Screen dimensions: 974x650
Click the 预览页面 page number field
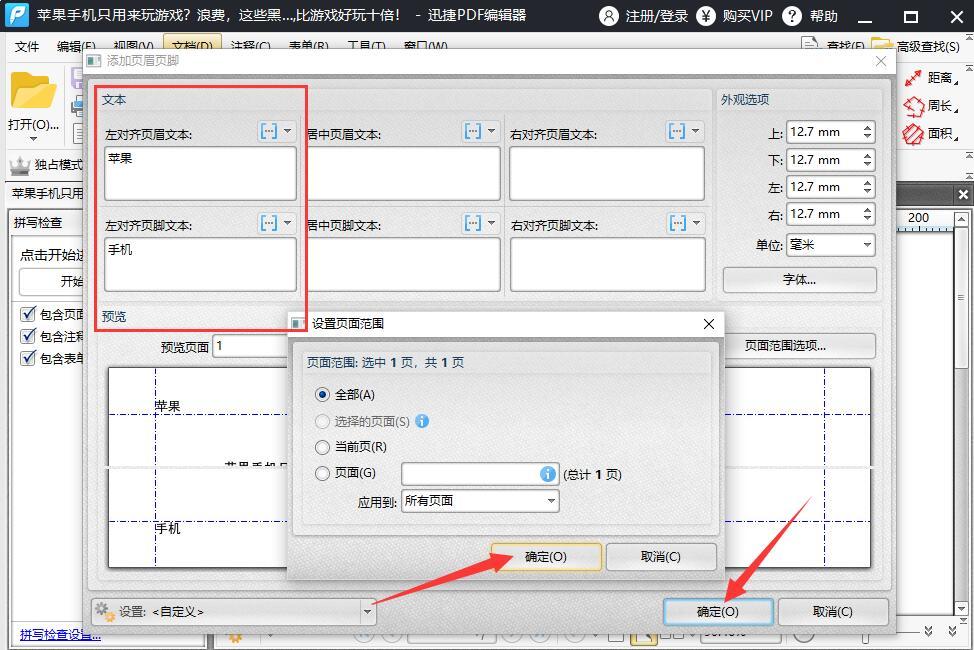click(x=251, y=346)
